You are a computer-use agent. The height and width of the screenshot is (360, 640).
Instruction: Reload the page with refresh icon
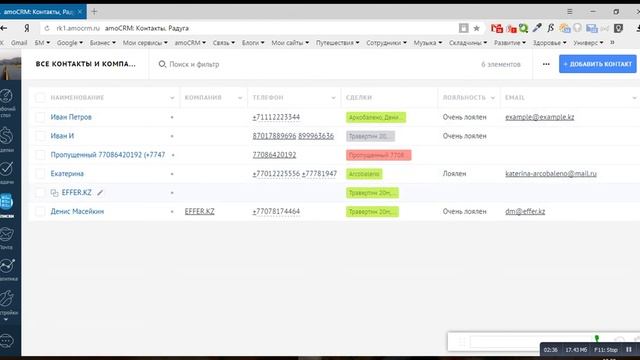(47, 28)
